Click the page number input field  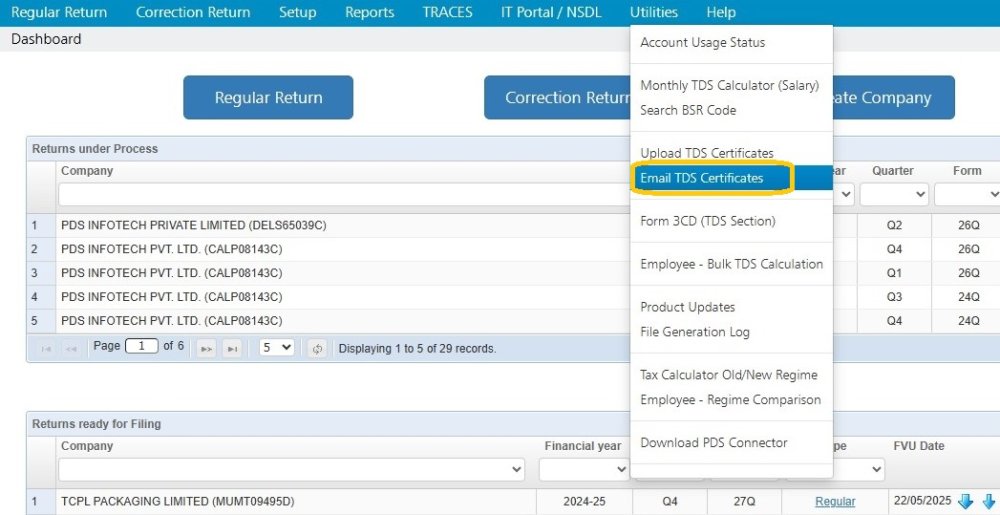coord(142,346)
